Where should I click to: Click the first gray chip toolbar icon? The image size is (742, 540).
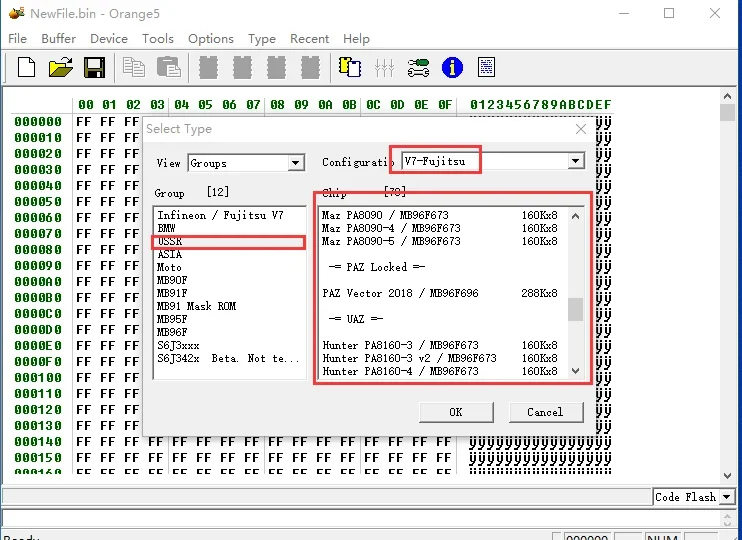tap(208, 67)
